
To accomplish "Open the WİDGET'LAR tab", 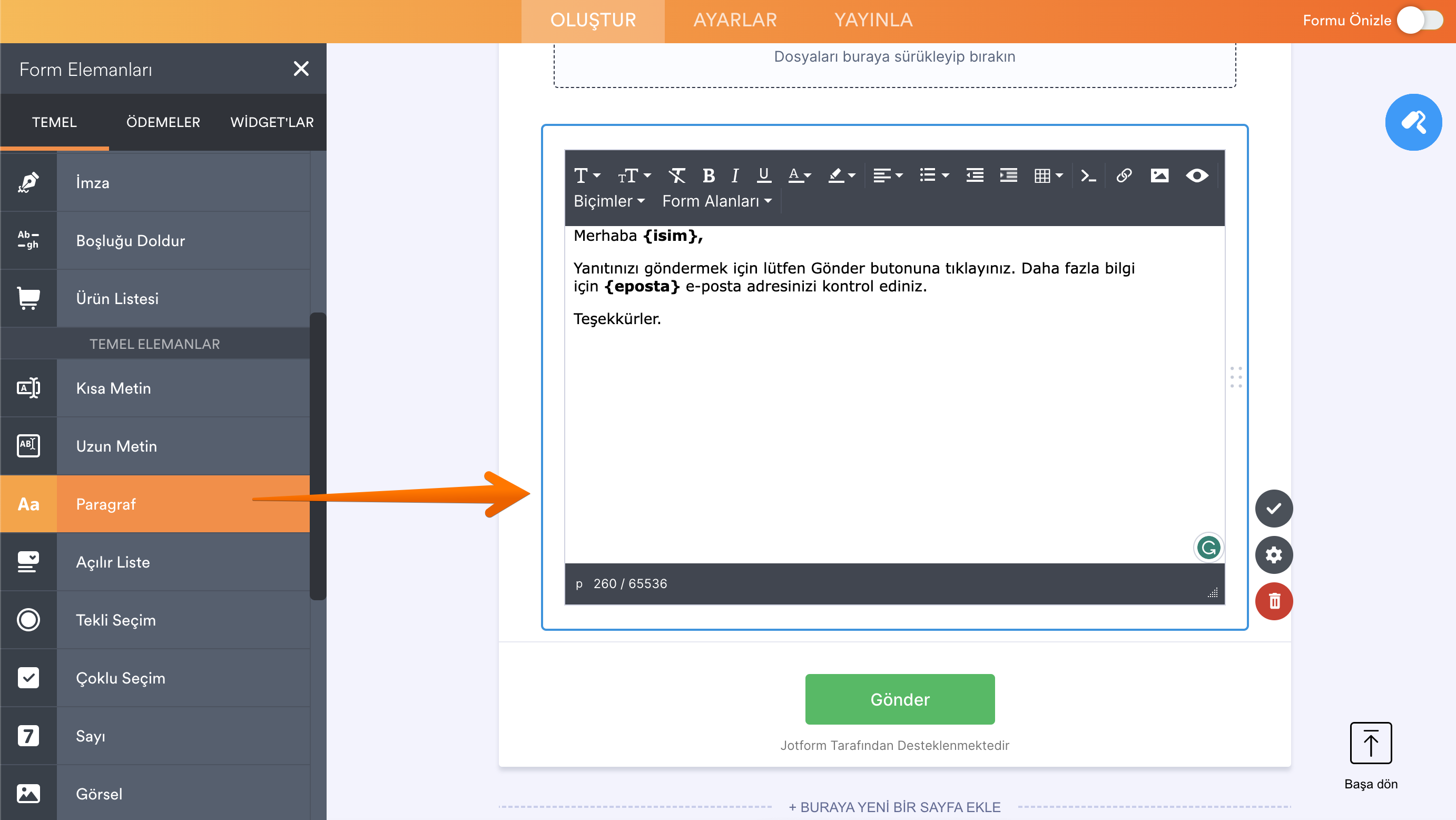I will 272,122.
